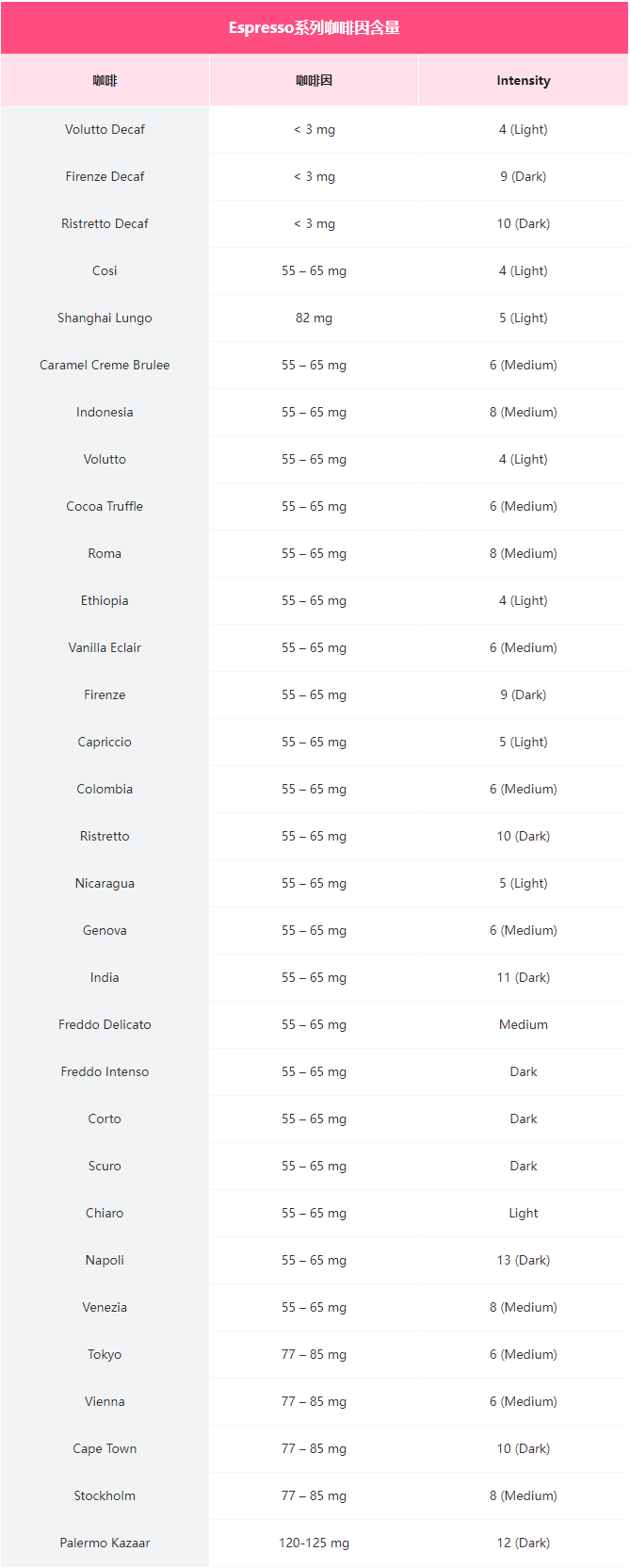Screen dimensions: 630x1568
Task: Click the Espresso系列咖啡因含量 title banner
Action: [315, 27]
